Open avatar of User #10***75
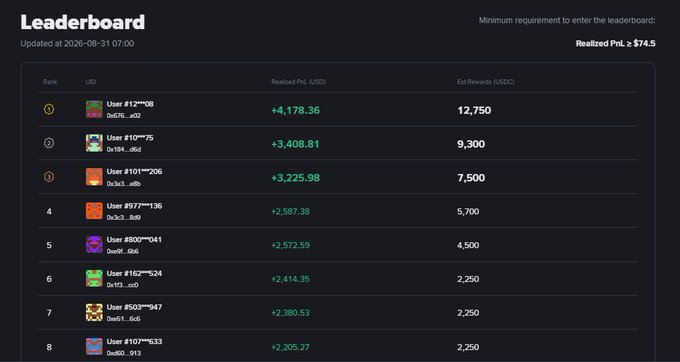The image size is (680, 362). coord(94,143)
